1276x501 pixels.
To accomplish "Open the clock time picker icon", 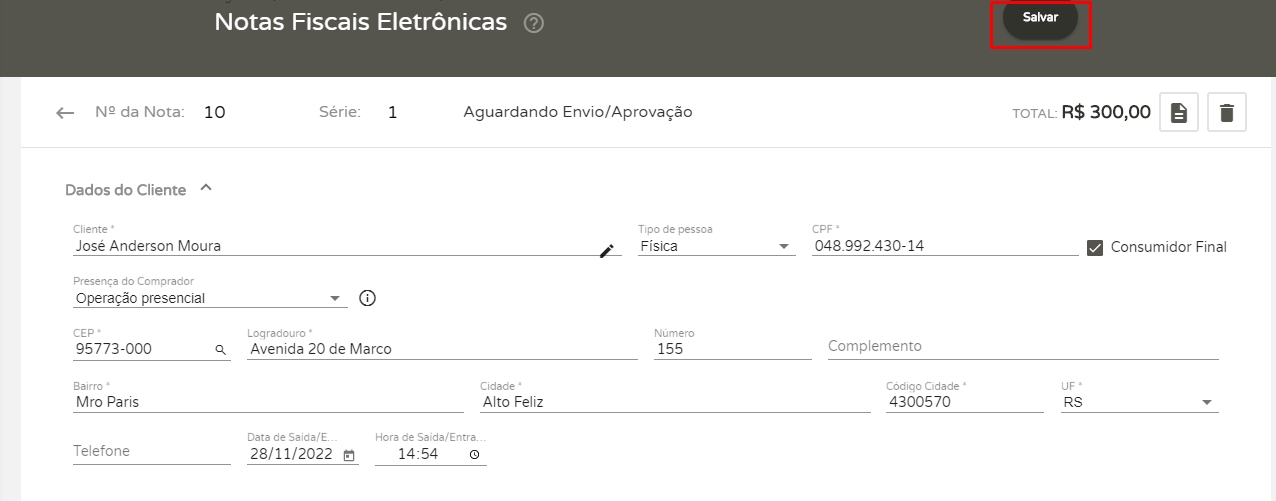I will [x=474, y=455].
